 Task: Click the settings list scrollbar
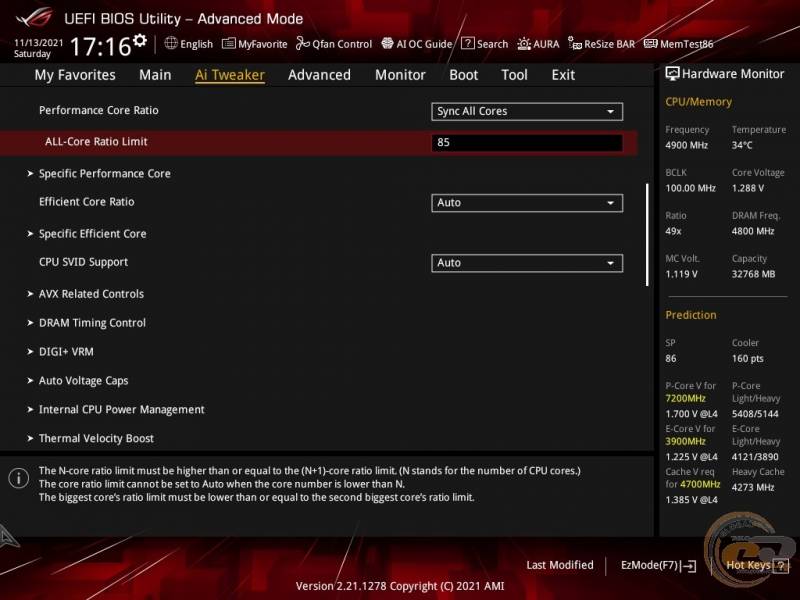(647, 235)
